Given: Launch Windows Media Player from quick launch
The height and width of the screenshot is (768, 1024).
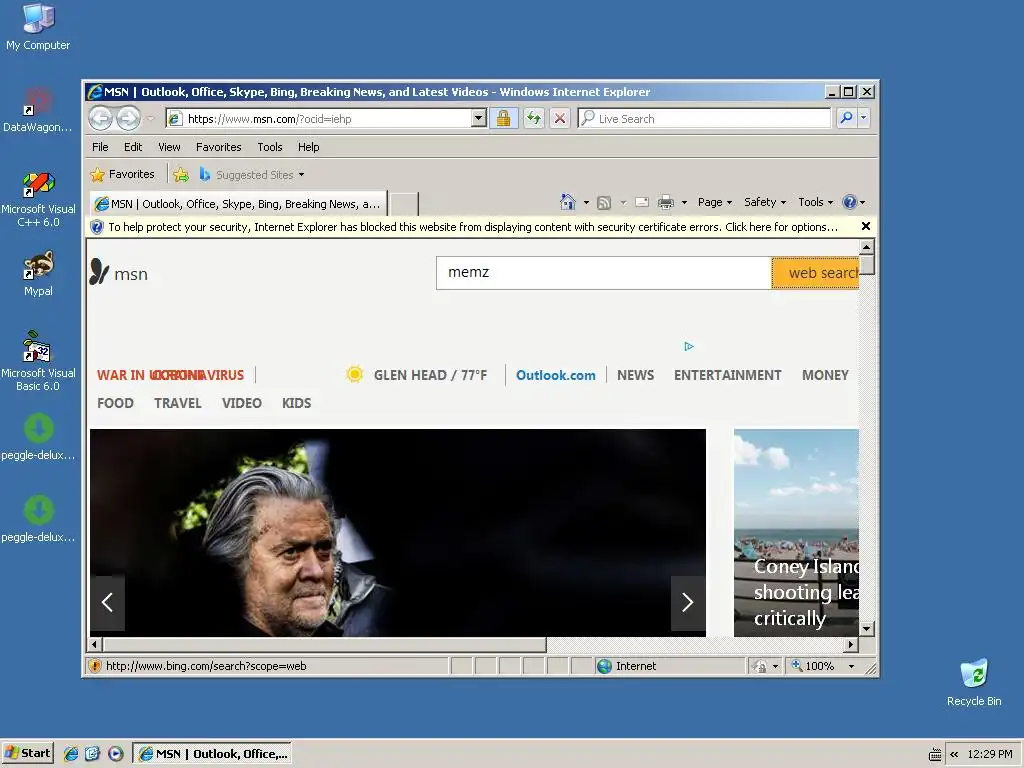Looking at the screenshot, I should (116, 754).
